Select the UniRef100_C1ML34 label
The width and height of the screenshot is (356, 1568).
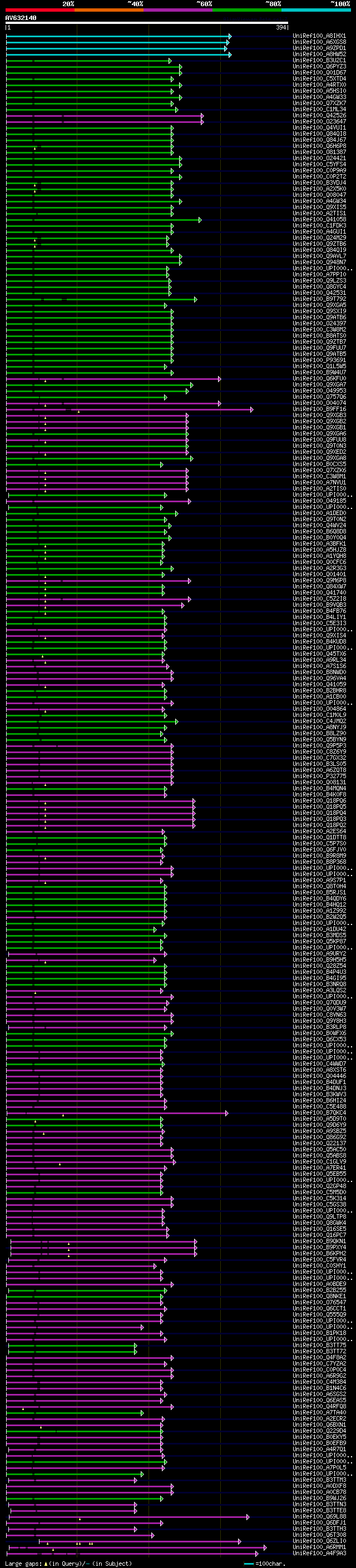tap(319, 110)
